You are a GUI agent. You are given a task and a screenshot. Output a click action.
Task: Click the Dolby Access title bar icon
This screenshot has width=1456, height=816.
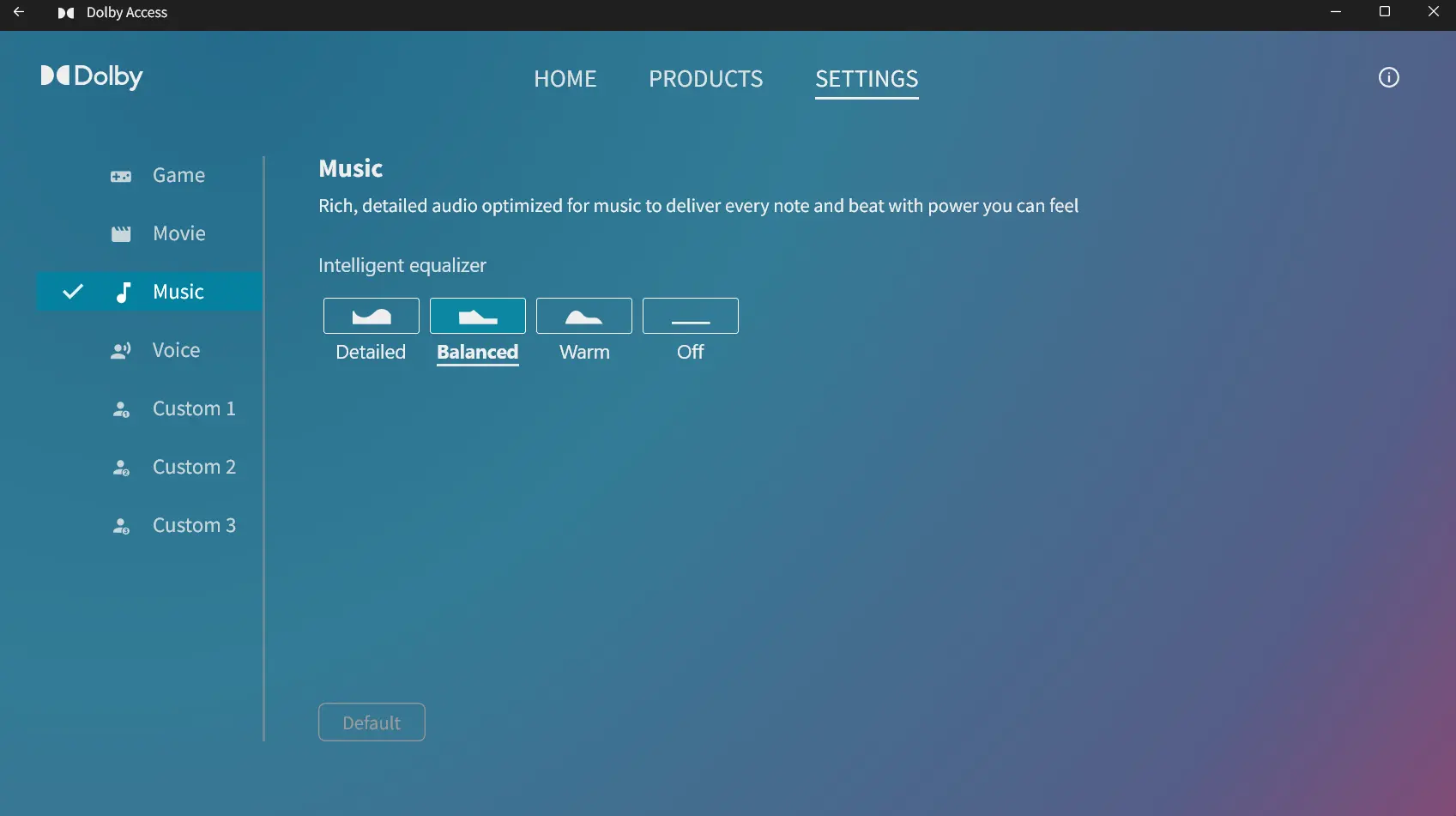[x=65, y=13]
